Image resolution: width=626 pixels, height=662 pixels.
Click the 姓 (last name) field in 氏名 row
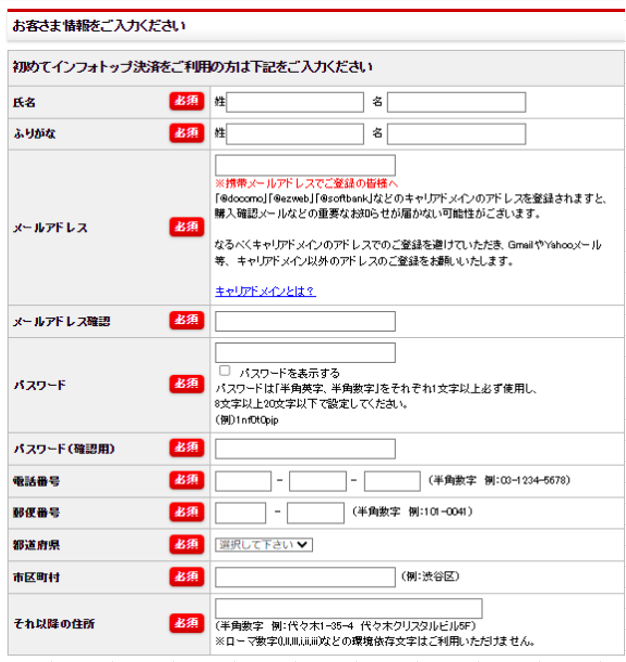tap(296, 102)
